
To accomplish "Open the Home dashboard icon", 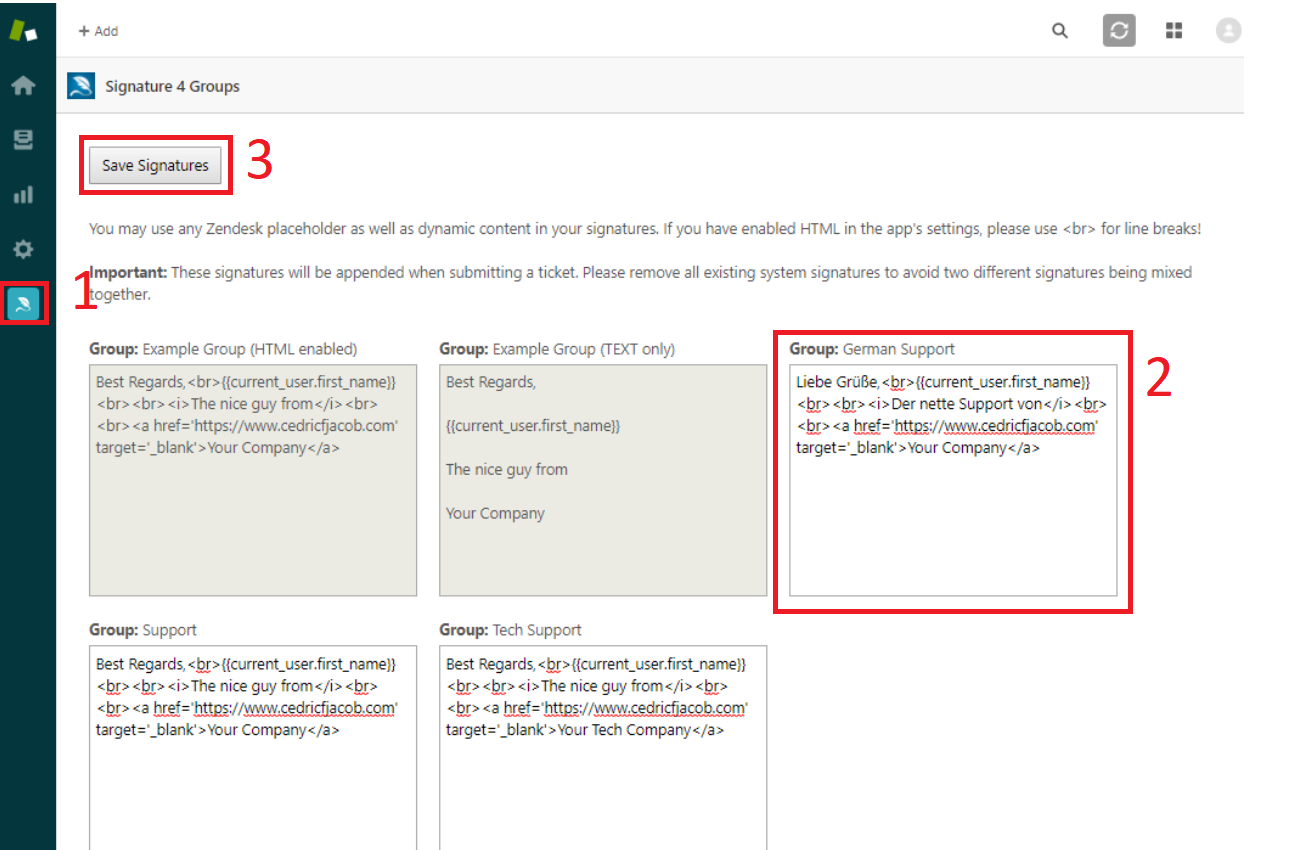I will pyautogui.click(x=23, y=86).
